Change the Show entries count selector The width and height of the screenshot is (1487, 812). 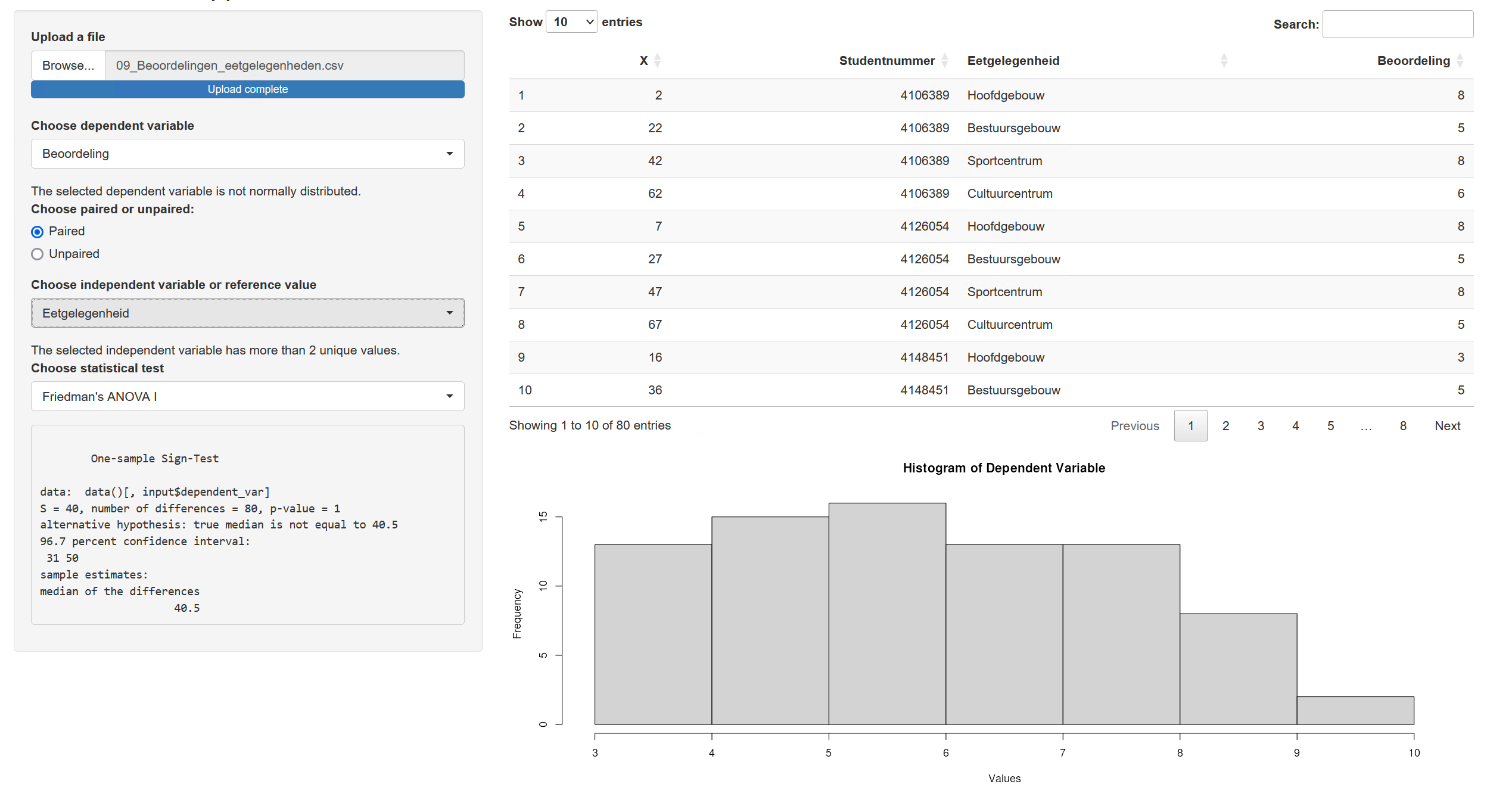click(571, 22)
